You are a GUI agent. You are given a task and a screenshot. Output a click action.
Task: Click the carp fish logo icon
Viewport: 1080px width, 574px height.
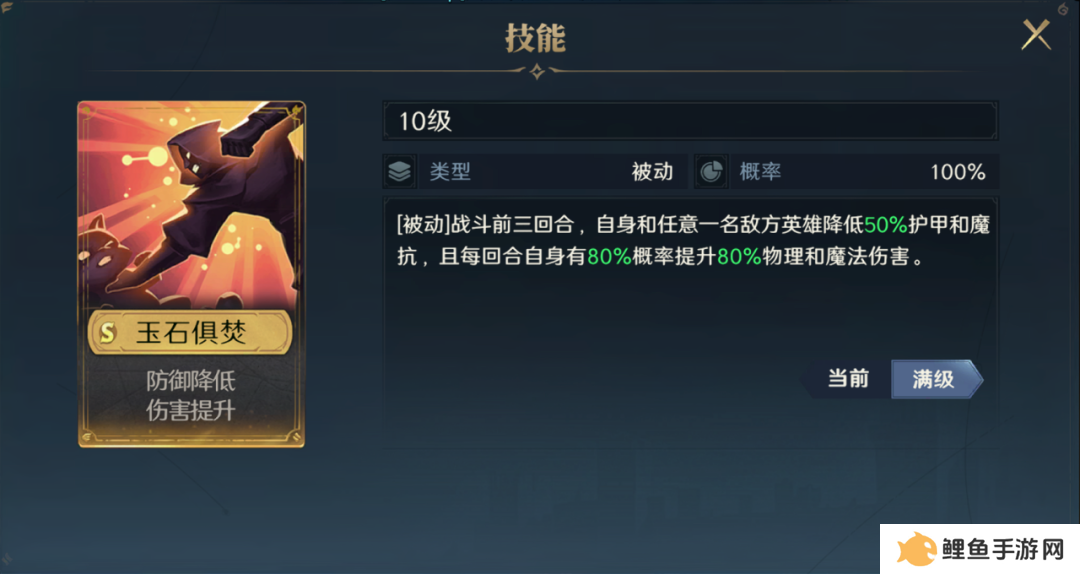(x=915, y=549)
